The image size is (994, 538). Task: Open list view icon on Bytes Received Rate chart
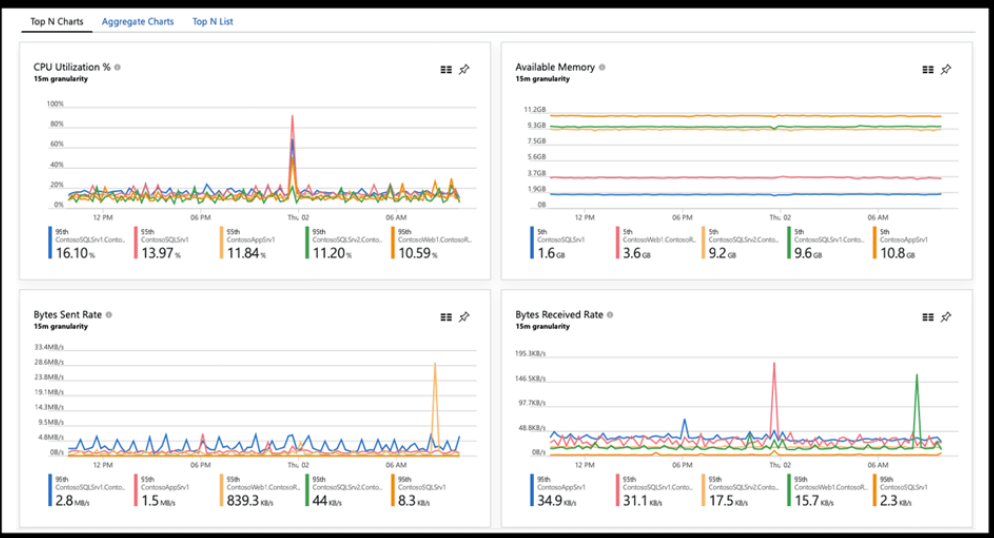click(x=928, y=317)
